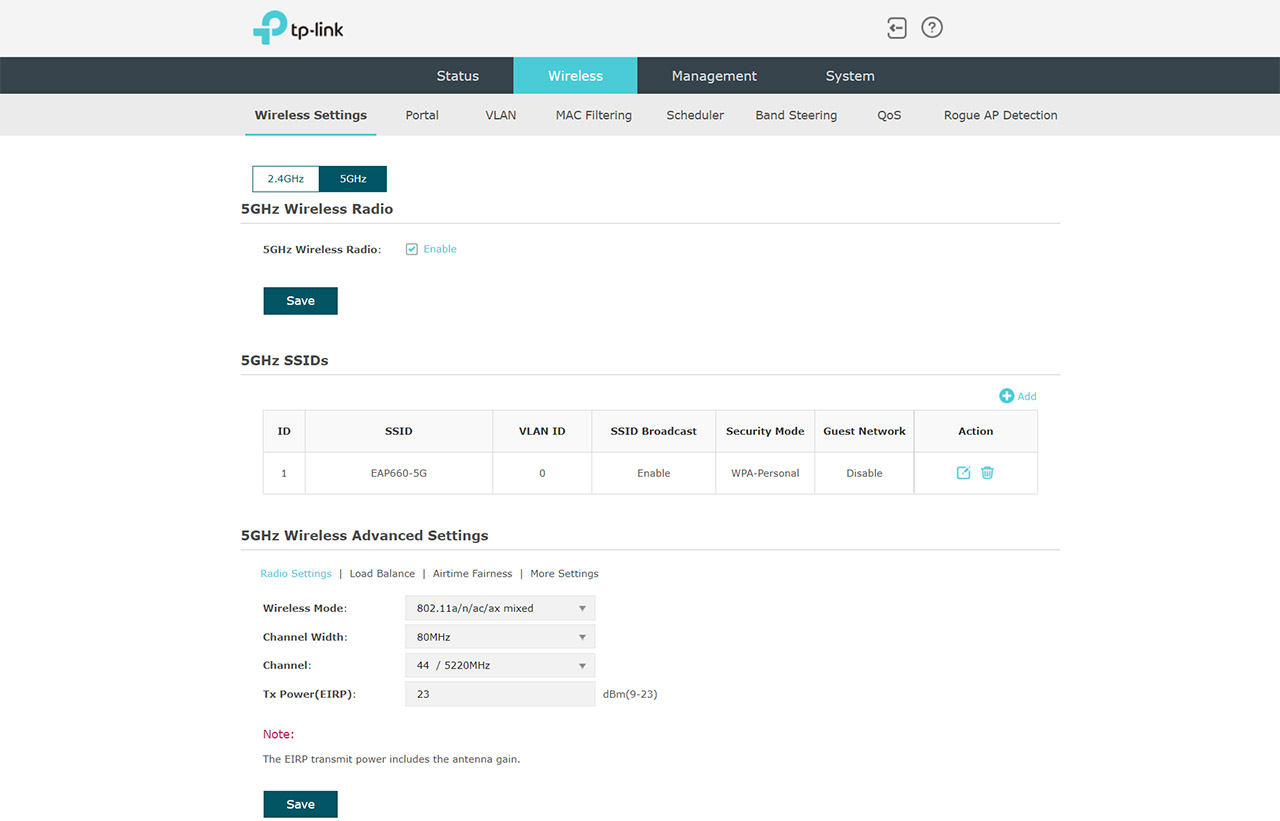The image size is (1280, 821).
Task: Edit the EAP660-5G SSID entry
Action: [x=963, y=473]
